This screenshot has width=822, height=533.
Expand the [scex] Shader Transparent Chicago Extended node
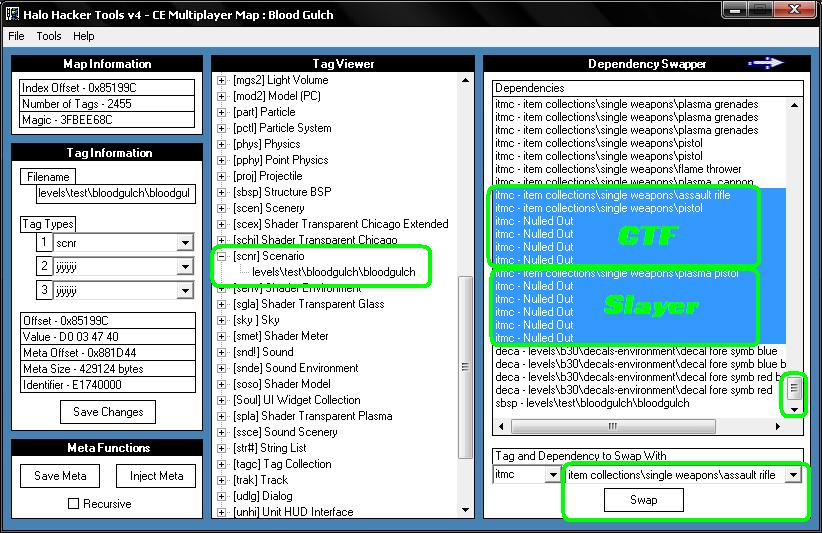tap(222, 224)
